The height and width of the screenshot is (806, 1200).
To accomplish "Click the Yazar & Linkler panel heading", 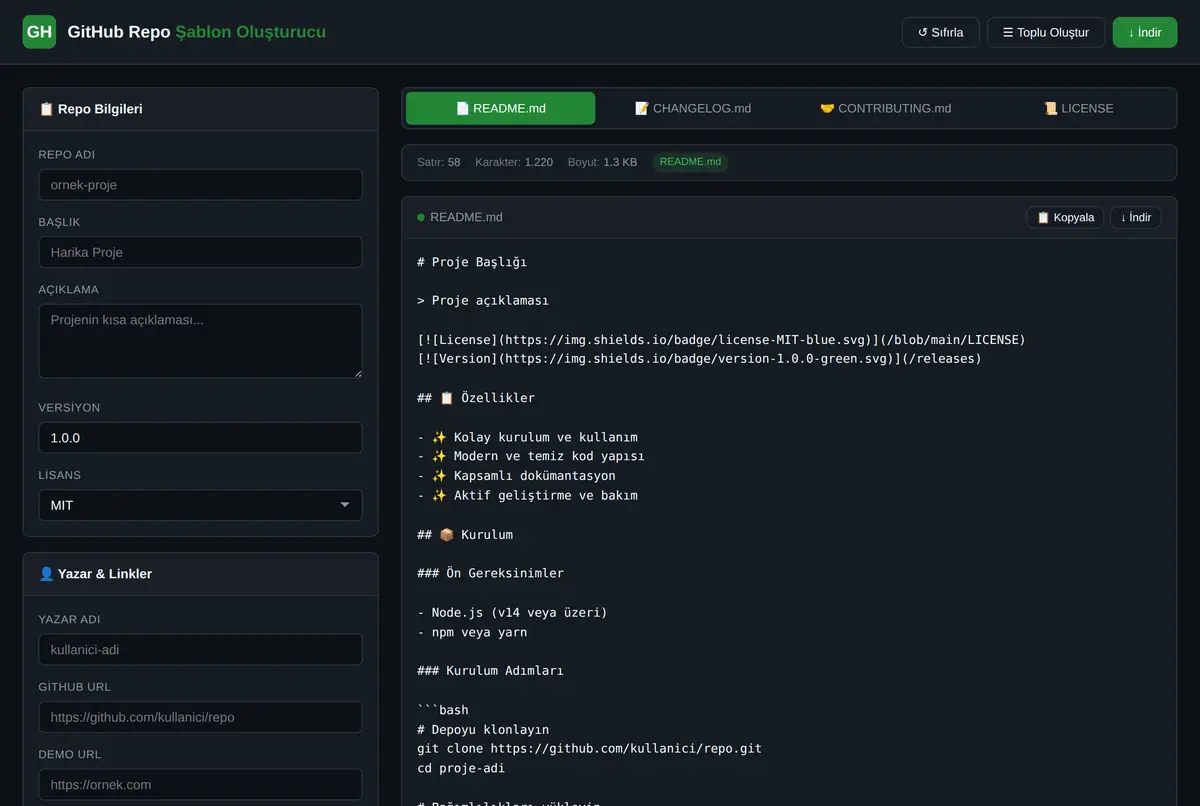I will tap(95, 574).
